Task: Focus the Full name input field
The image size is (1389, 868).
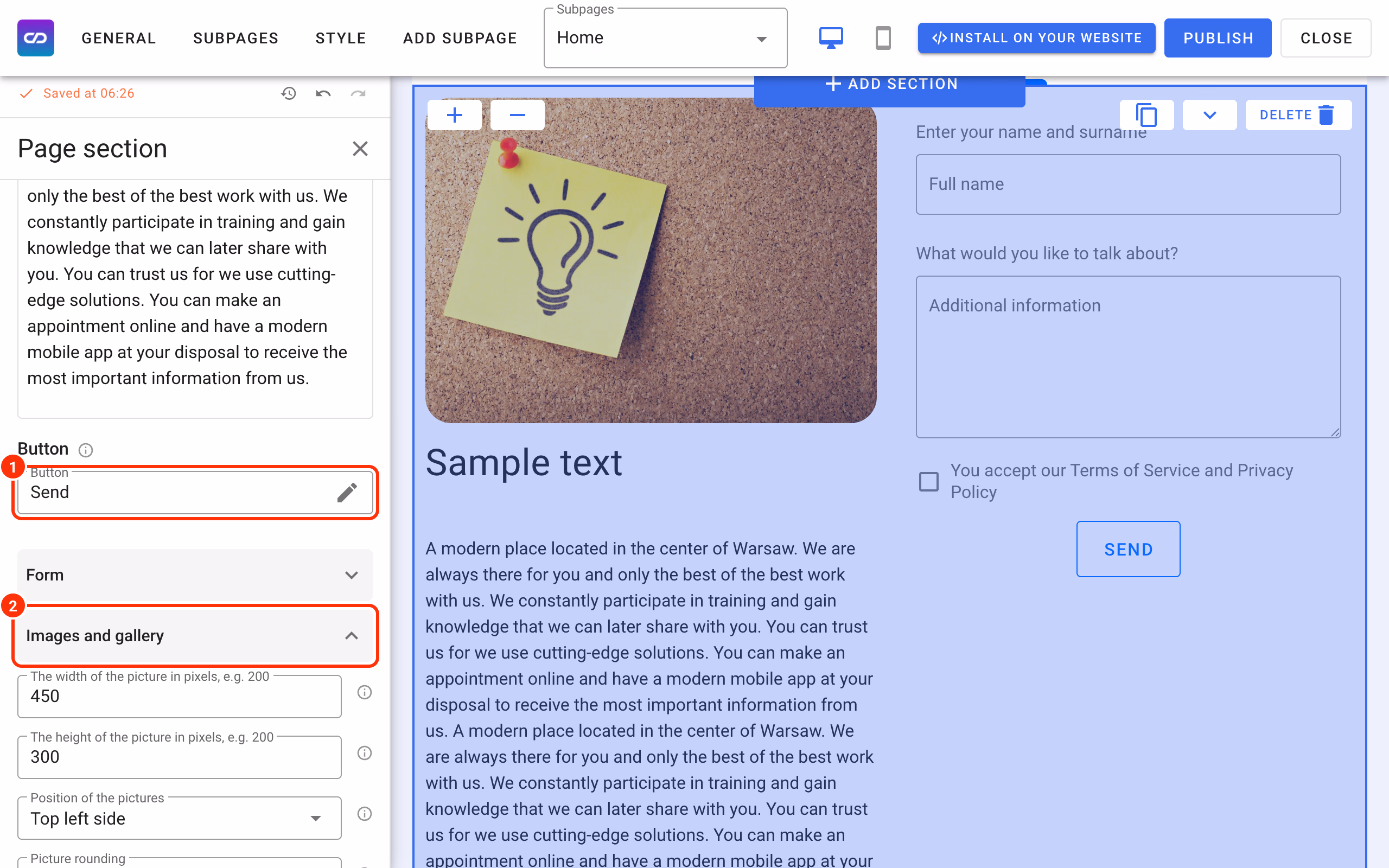Action: tap(1128, 184)
